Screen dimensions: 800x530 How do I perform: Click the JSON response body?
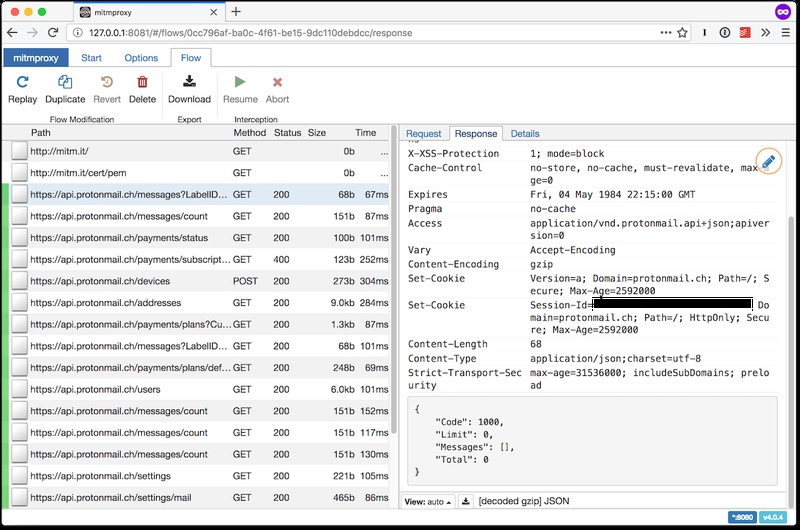click(592, 441)
